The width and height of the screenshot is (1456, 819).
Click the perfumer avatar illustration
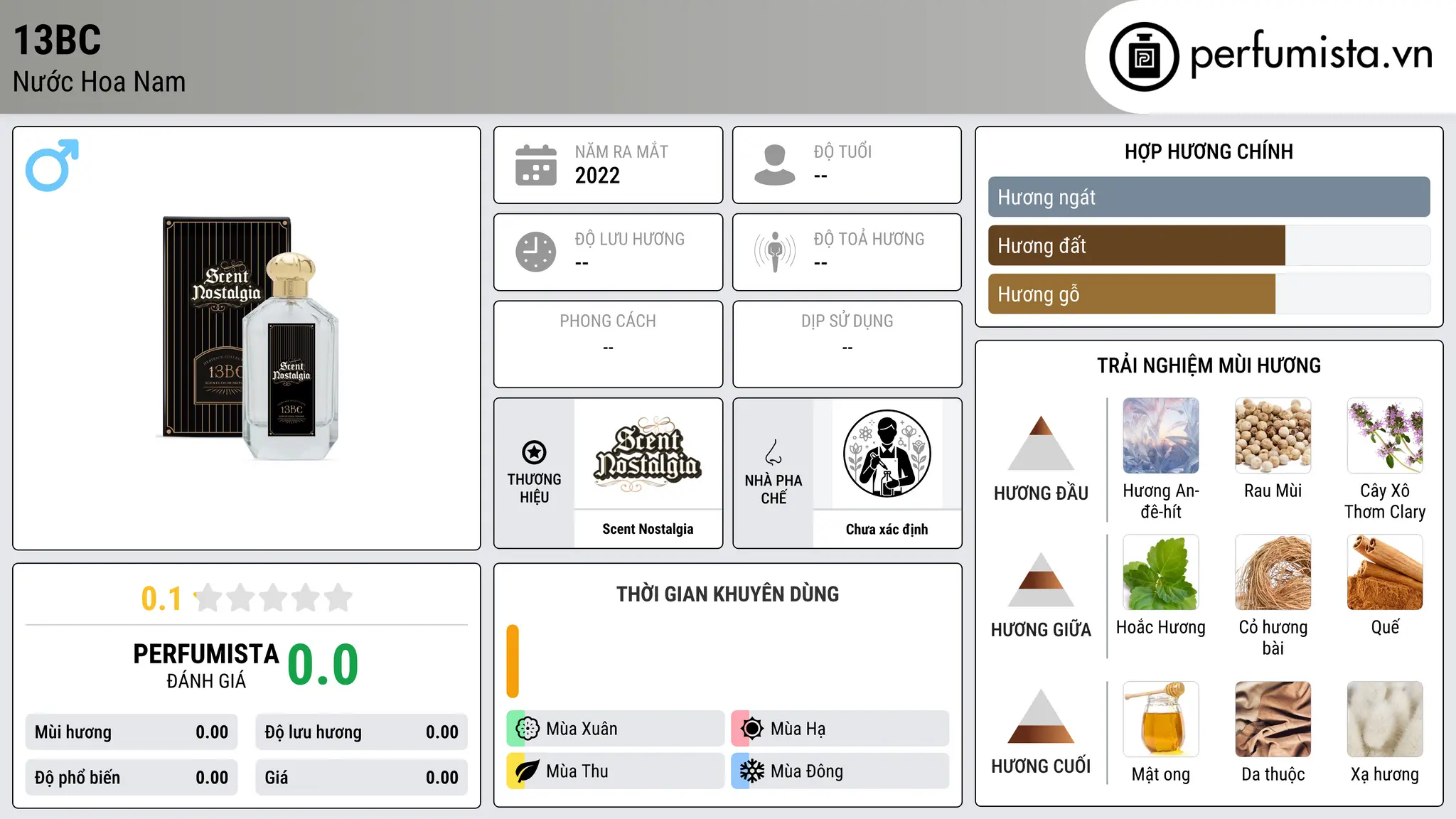(887, 454)
